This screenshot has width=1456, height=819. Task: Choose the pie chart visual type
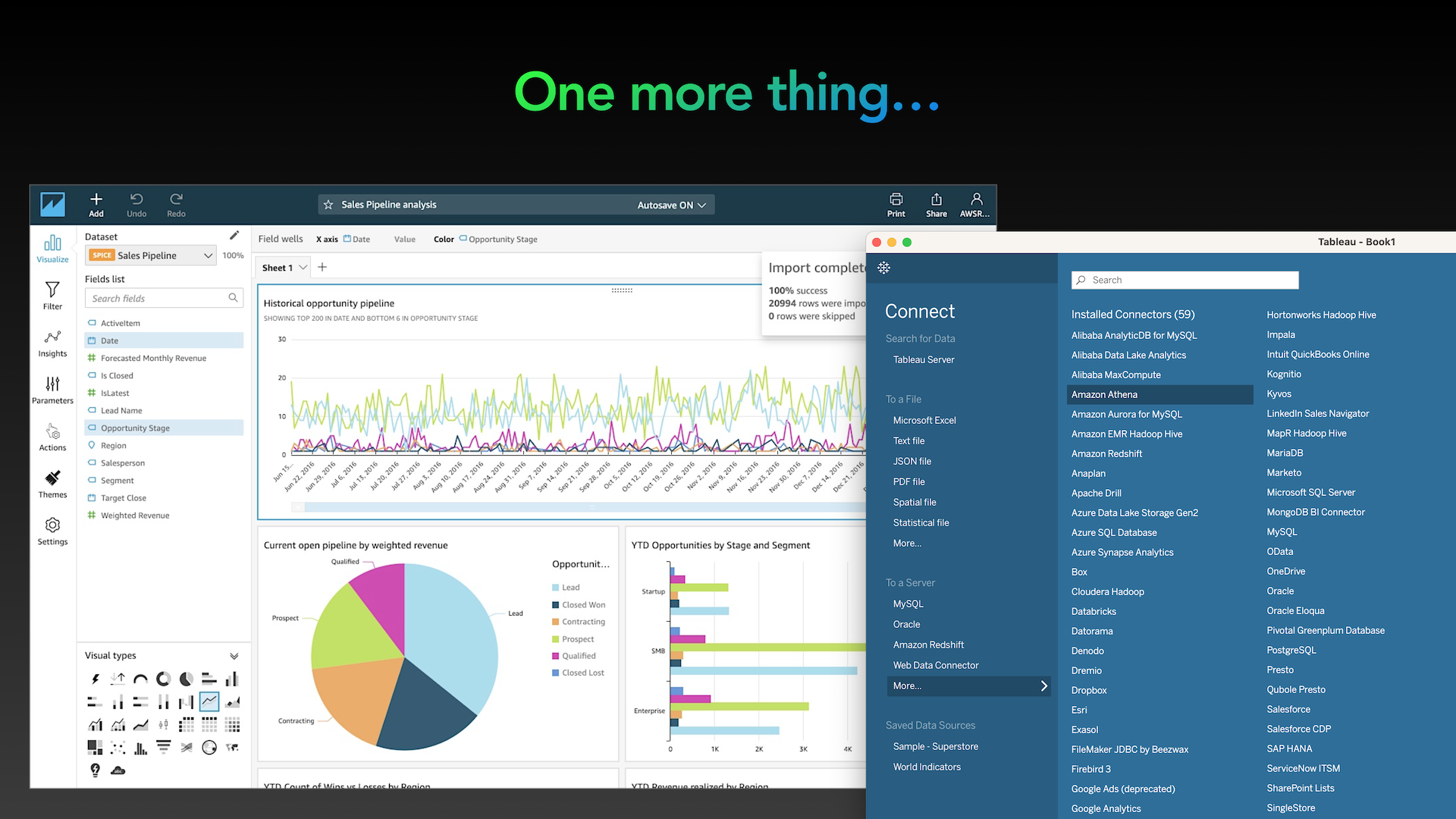coord(186,679)
